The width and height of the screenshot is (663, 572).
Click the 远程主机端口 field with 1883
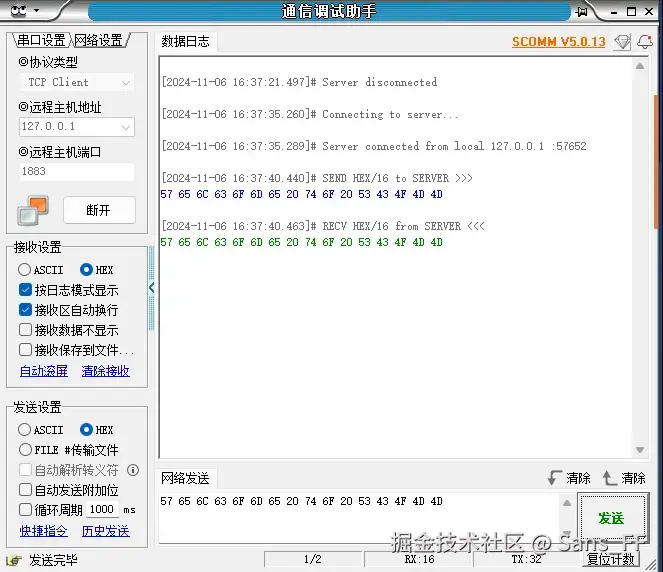pos(77,171)
